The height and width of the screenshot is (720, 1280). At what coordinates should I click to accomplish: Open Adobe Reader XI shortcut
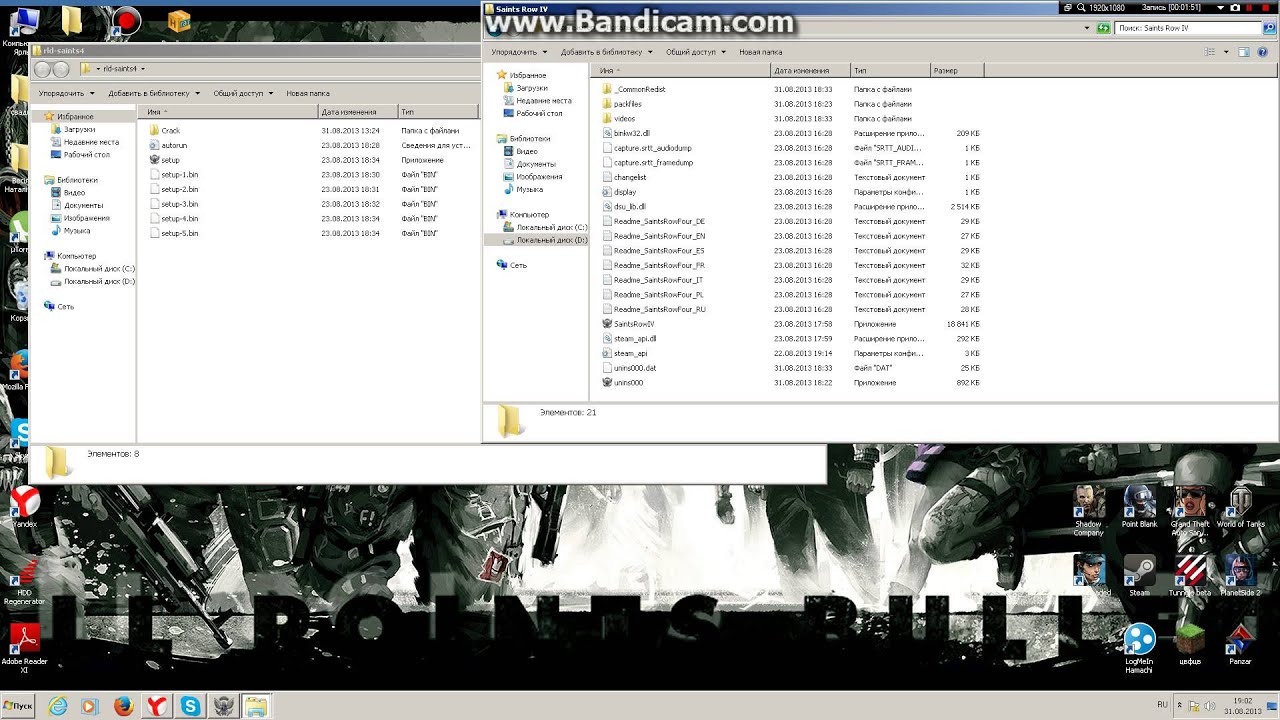point(24,649)
